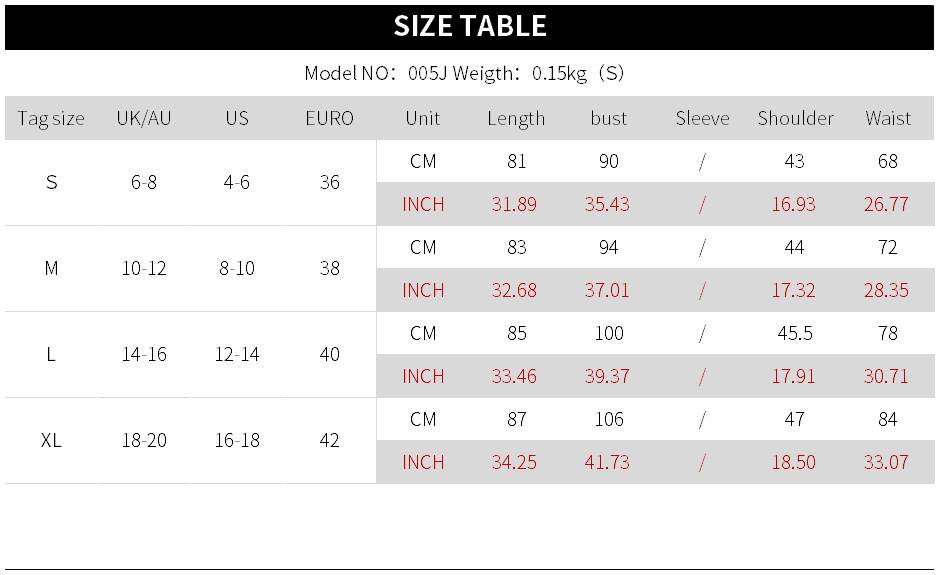The width and height of the screenshot is (938, 575).
Task: Click the Tag size column header
Action: tap(51, 118)
